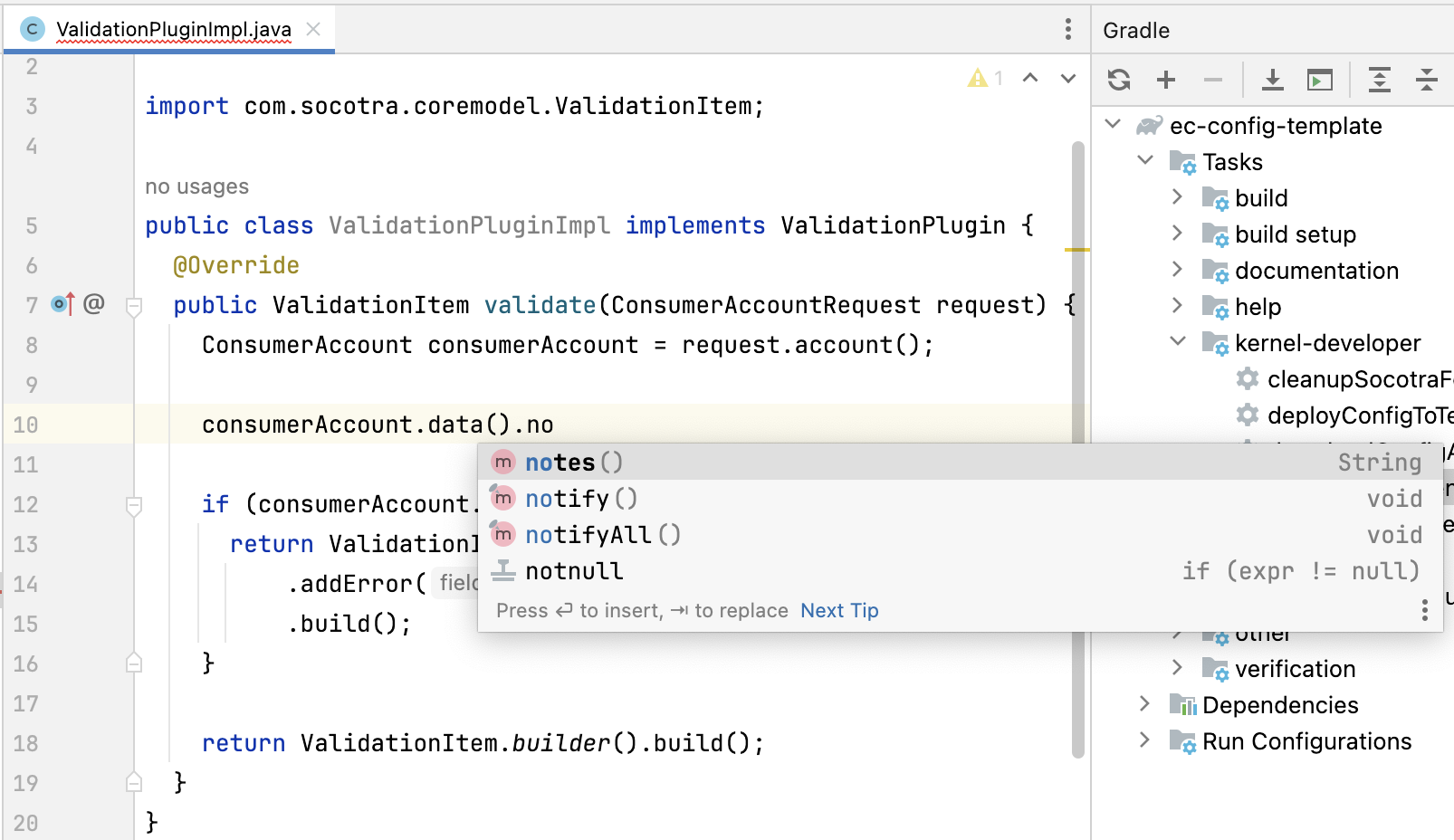1454x840 pixels.
Task: Click the execute Gradle task icon
Action: pos(1320,80)
